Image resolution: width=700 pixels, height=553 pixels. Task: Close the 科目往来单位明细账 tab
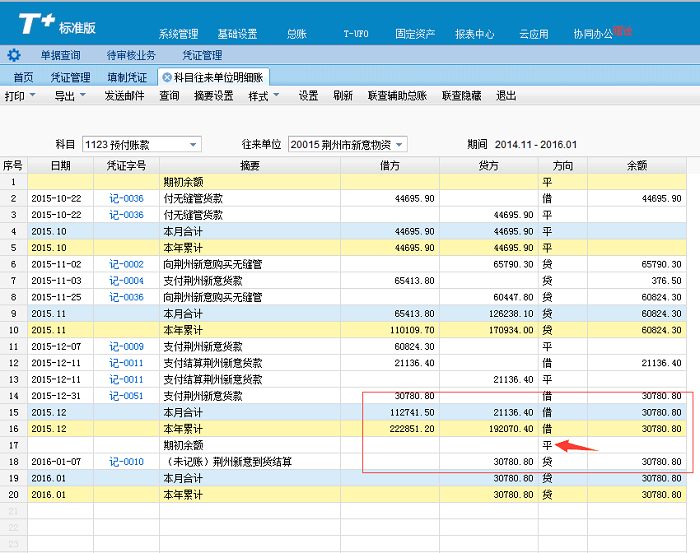tap(167, 77)
